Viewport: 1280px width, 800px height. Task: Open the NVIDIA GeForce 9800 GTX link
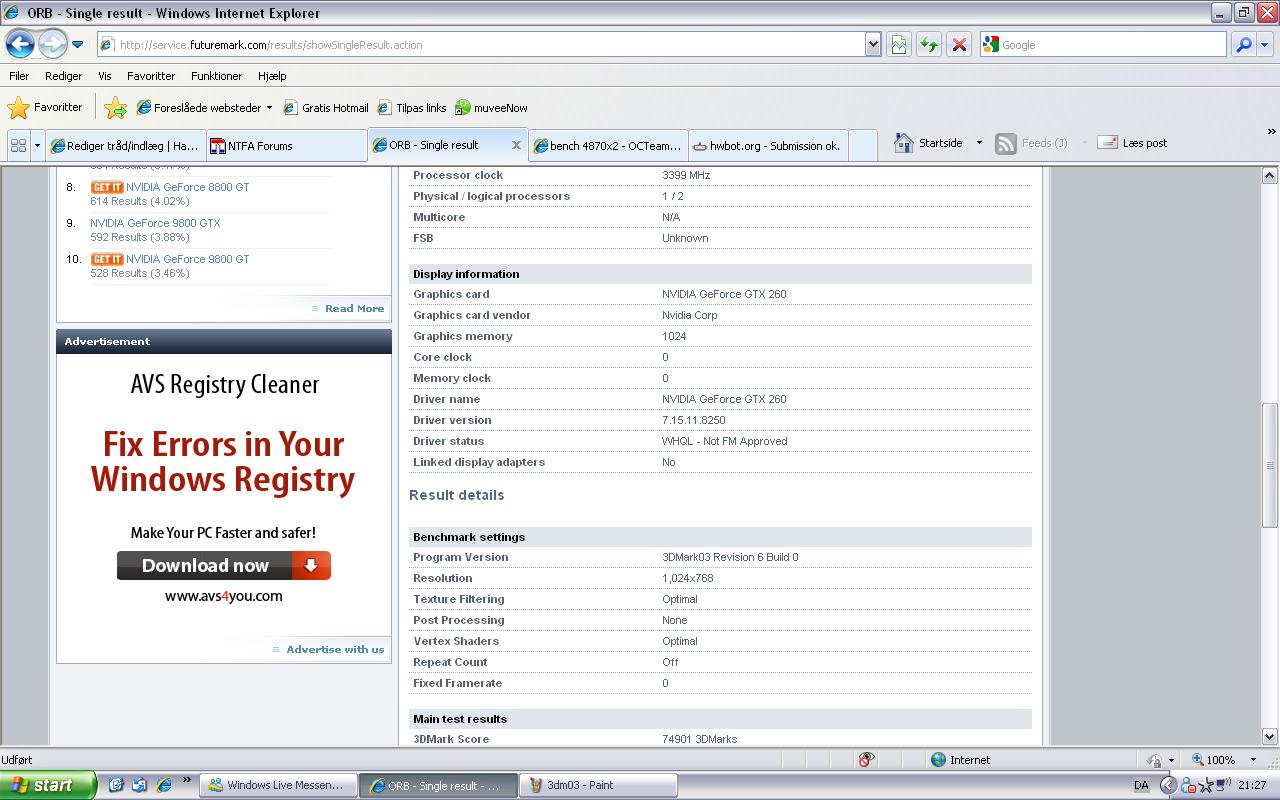155,223
